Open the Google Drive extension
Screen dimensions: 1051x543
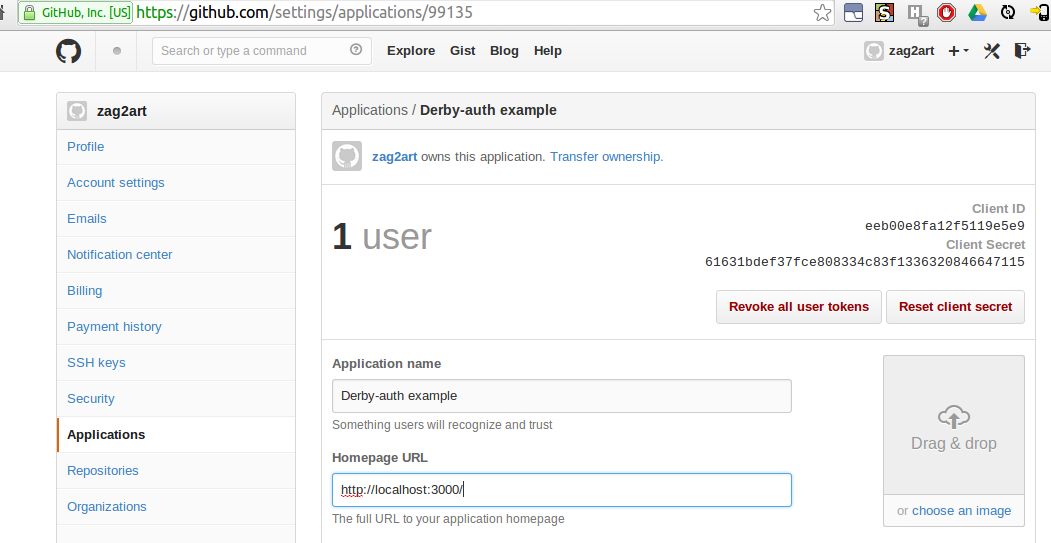pos(977,13)
